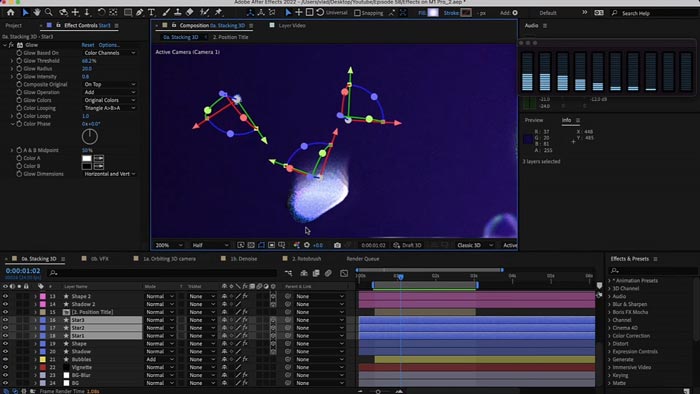Select the Brush tool

point(166,12)
